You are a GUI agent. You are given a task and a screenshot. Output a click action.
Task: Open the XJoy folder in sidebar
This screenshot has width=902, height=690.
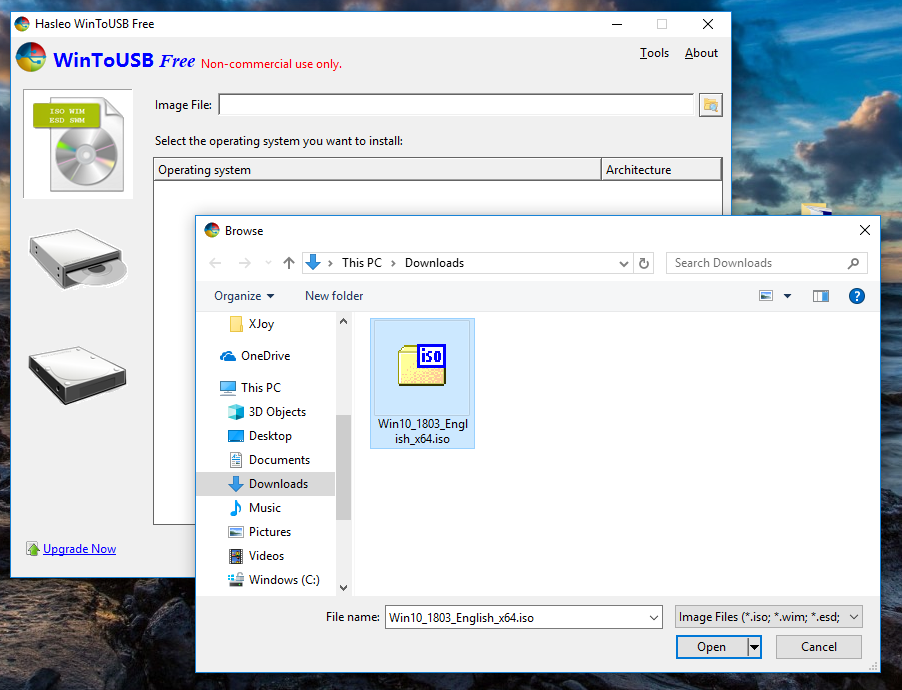(252, 324)
